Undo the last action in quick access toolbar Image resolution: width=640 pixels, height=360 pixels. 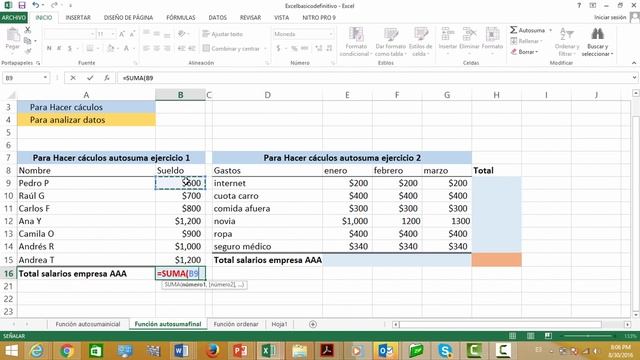36,5
